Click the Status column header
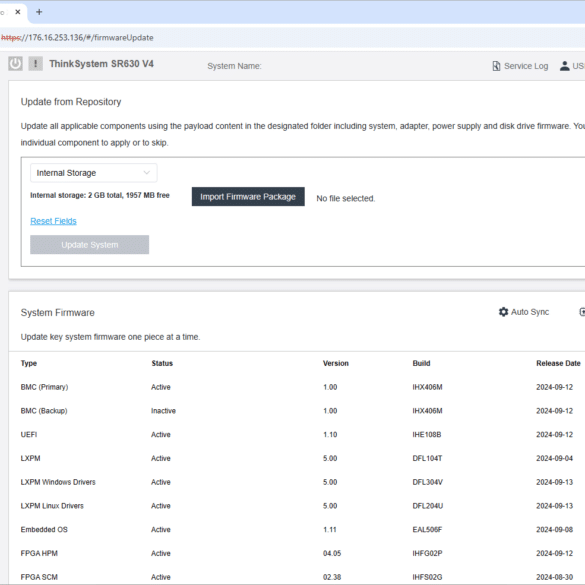 (162, 363)
